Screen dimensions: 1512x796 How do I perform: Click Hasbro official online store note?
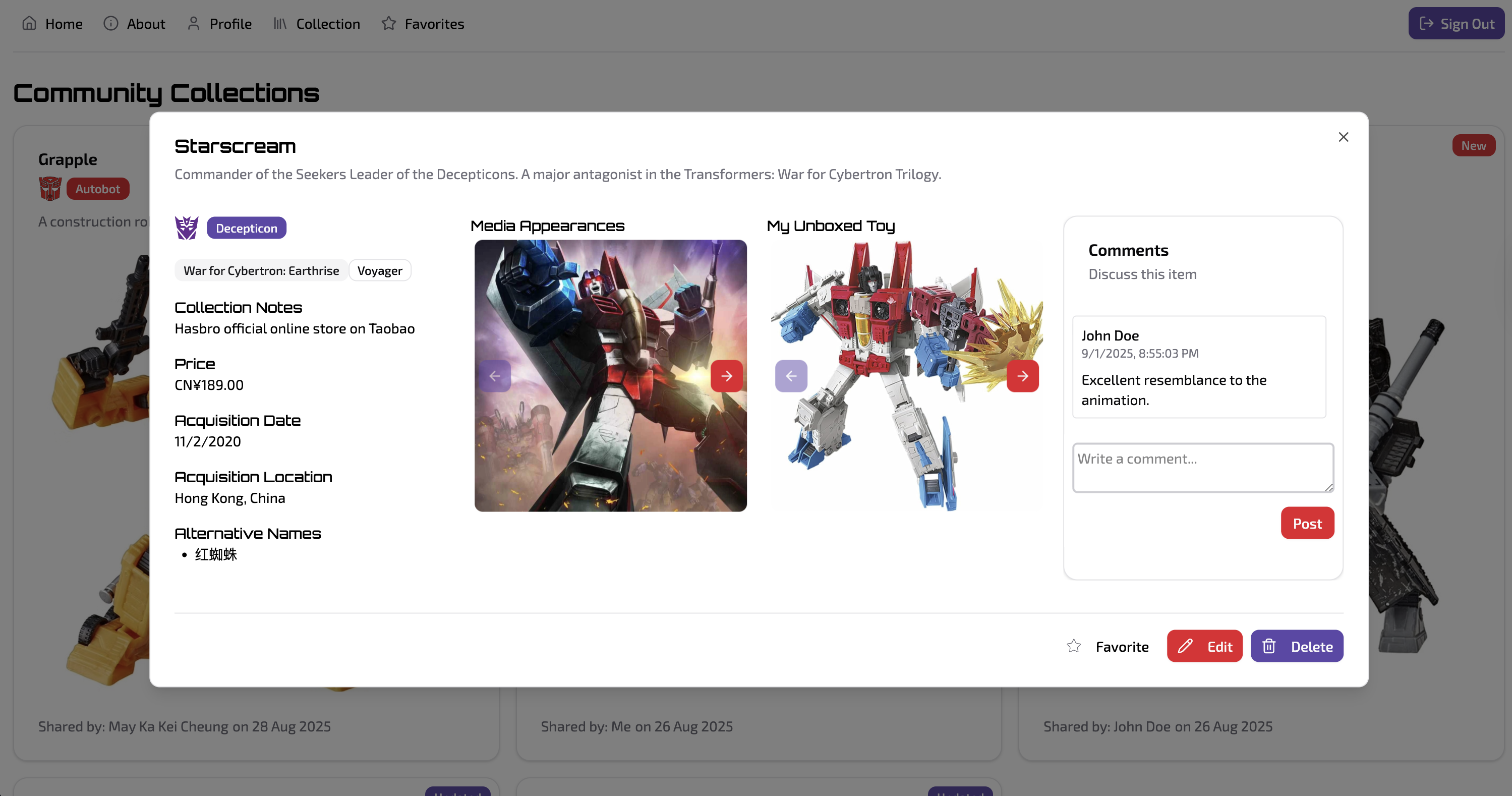coord(295,328)
